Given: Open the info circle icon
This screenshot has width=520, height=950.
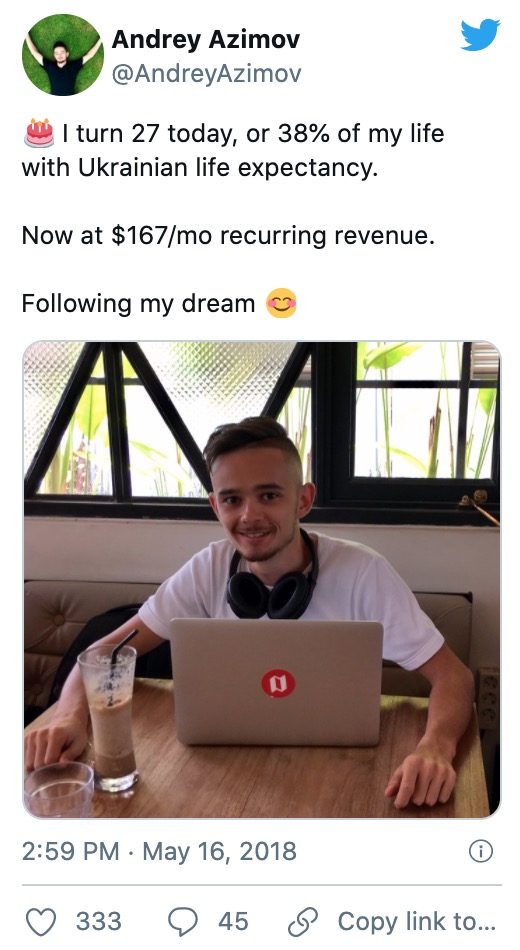Looking at the screenshot, I should click(x=481, y=851).
